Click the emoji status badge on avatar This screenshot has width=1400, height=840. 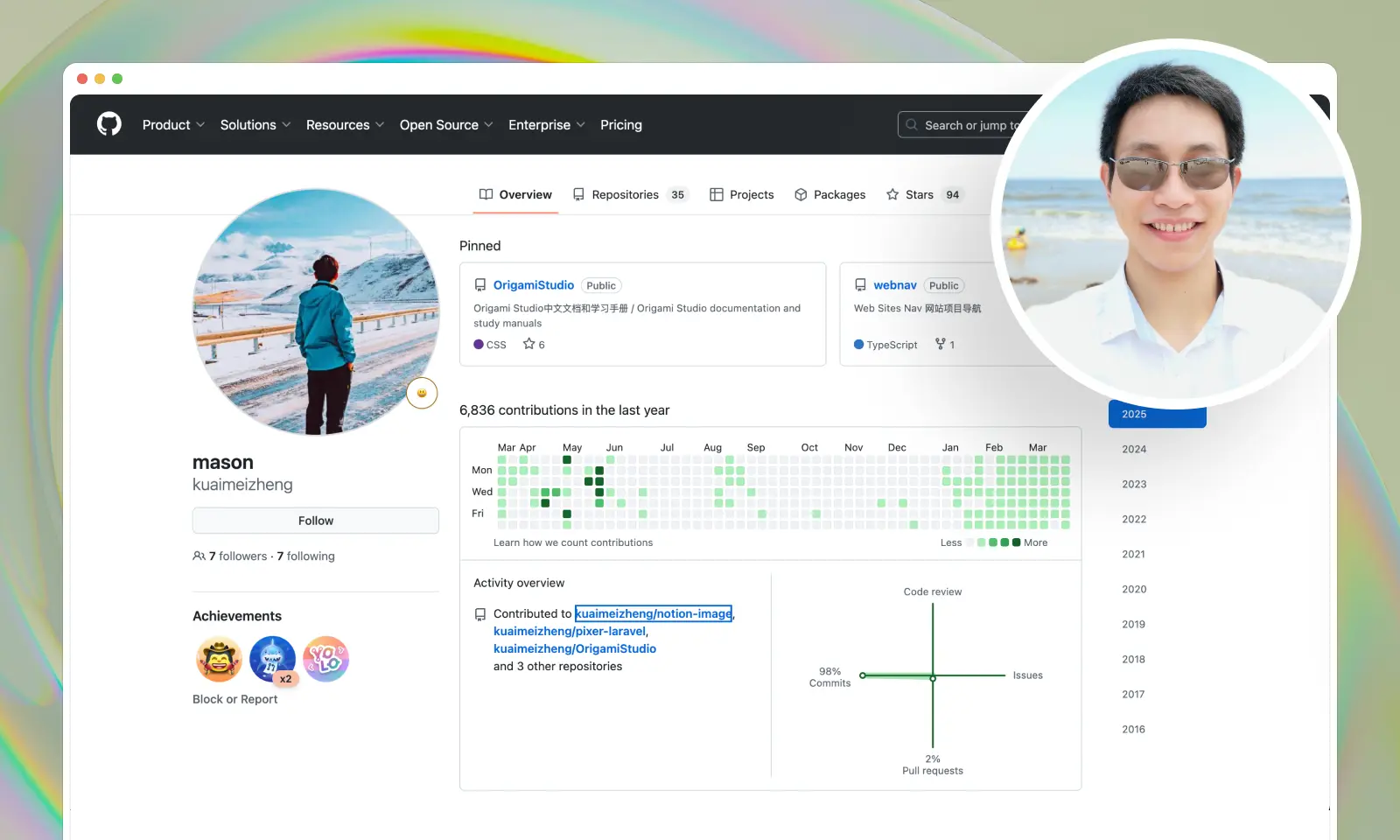tap(422, 393)
